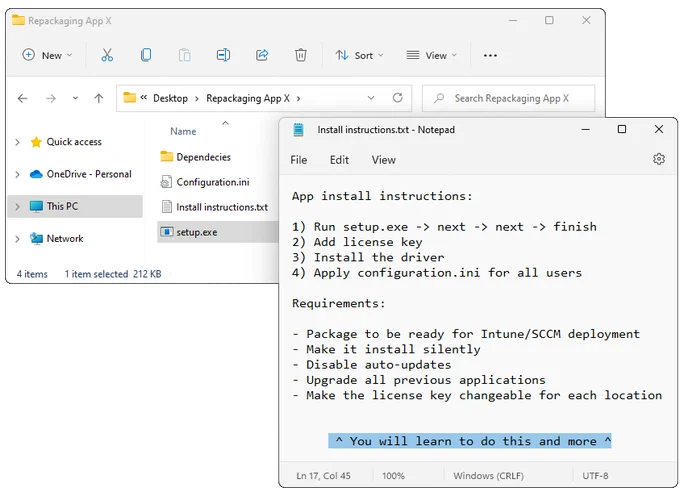Viewport: 680px width, 496px height.
Task: Open the Sort dropdown in Explorer
Action: pos(360,55)
